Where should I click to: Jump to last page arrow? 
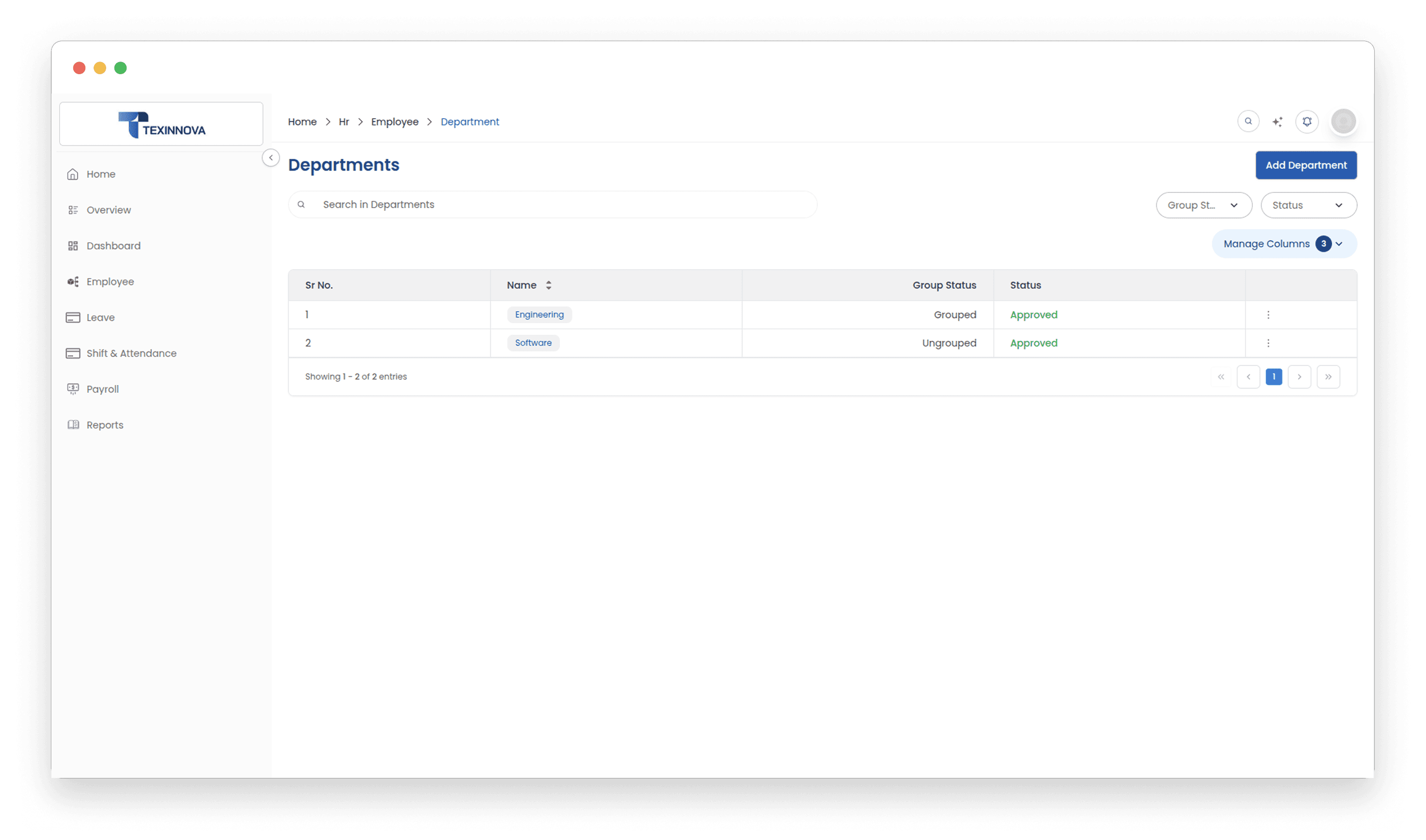coord(1328,377)
